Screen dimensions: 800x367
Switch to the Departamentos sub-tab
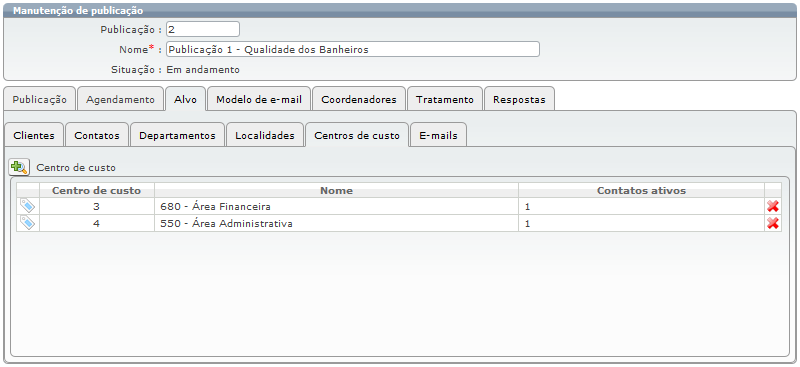point(177,135)
